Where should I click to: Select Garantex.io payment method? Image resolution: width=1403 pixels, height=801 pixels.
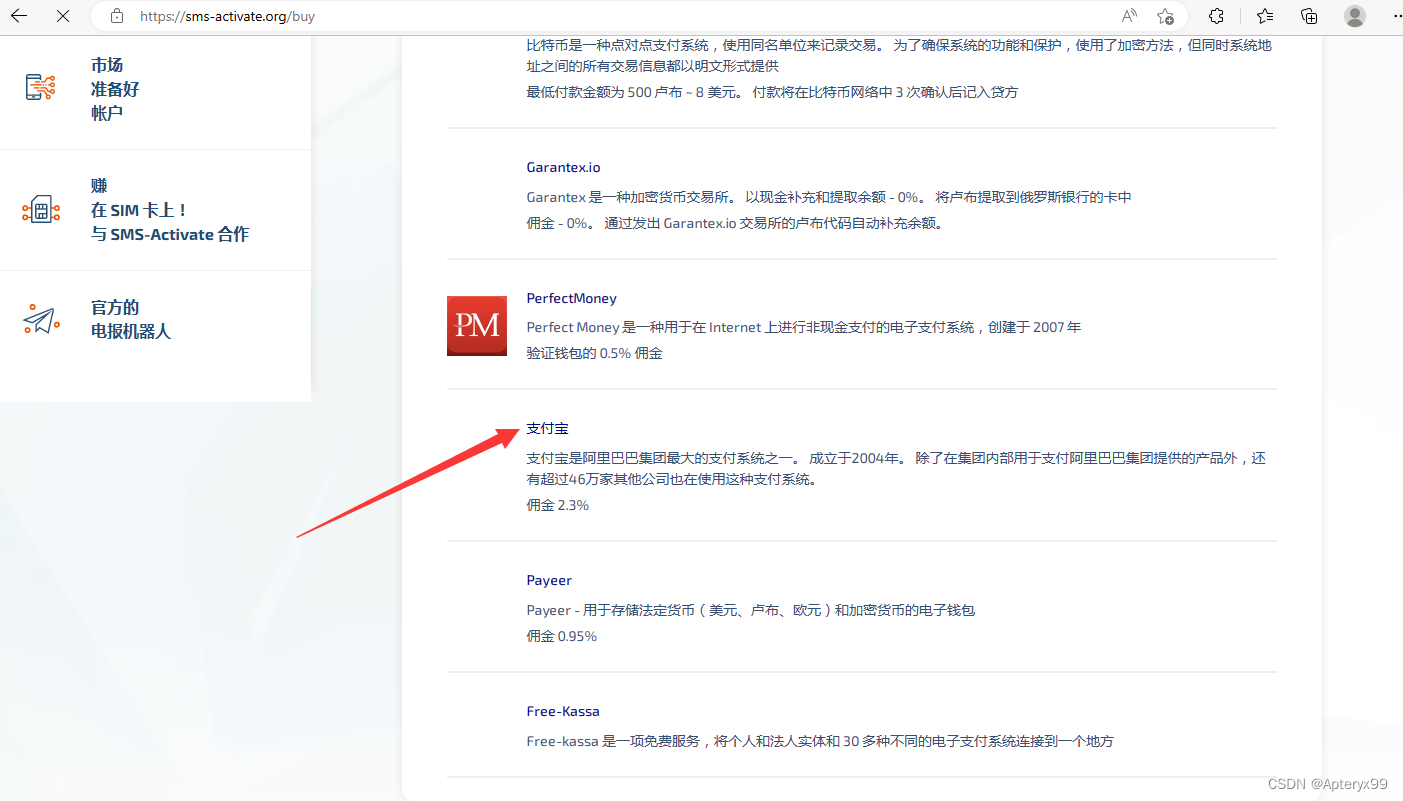(563, 167)
